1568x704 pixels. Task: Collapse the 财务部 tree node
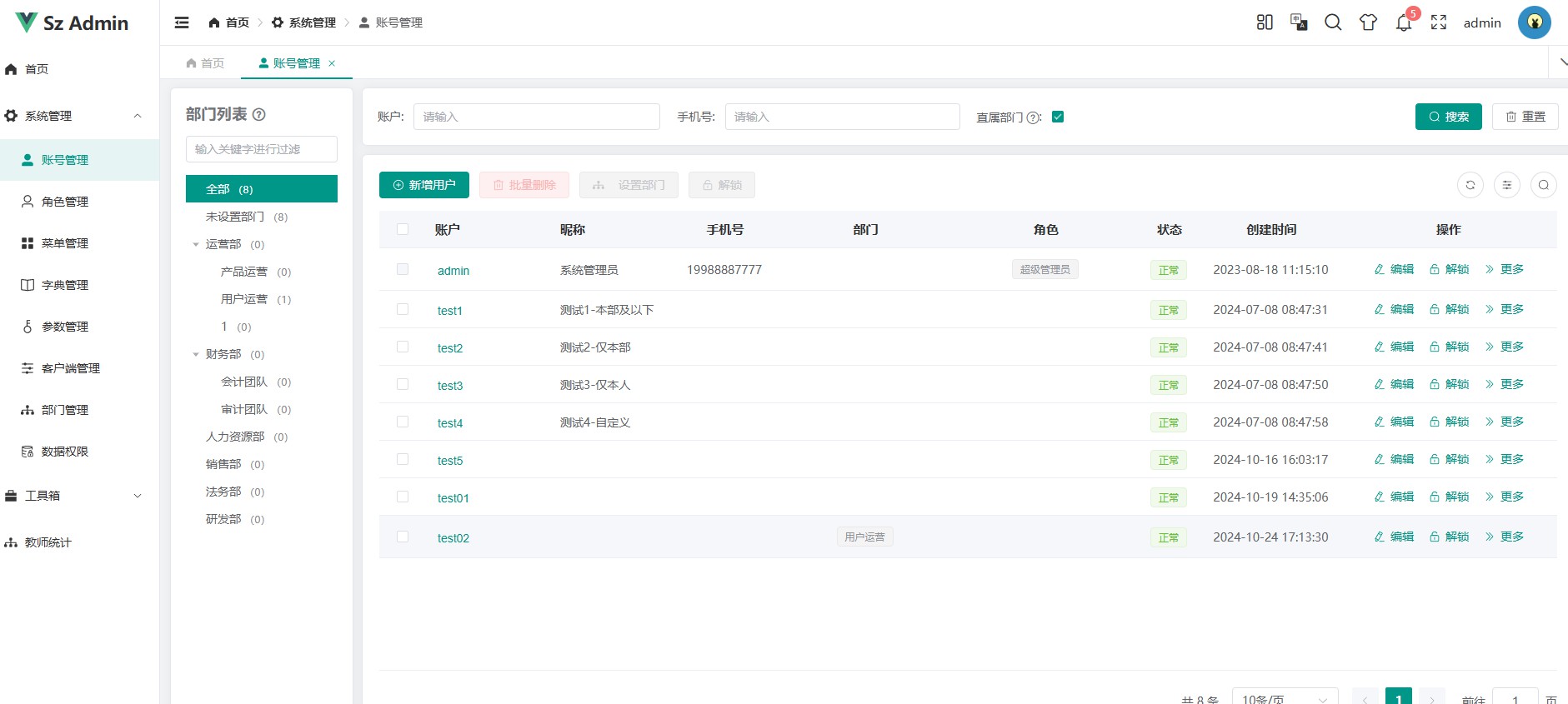(196, 354)
